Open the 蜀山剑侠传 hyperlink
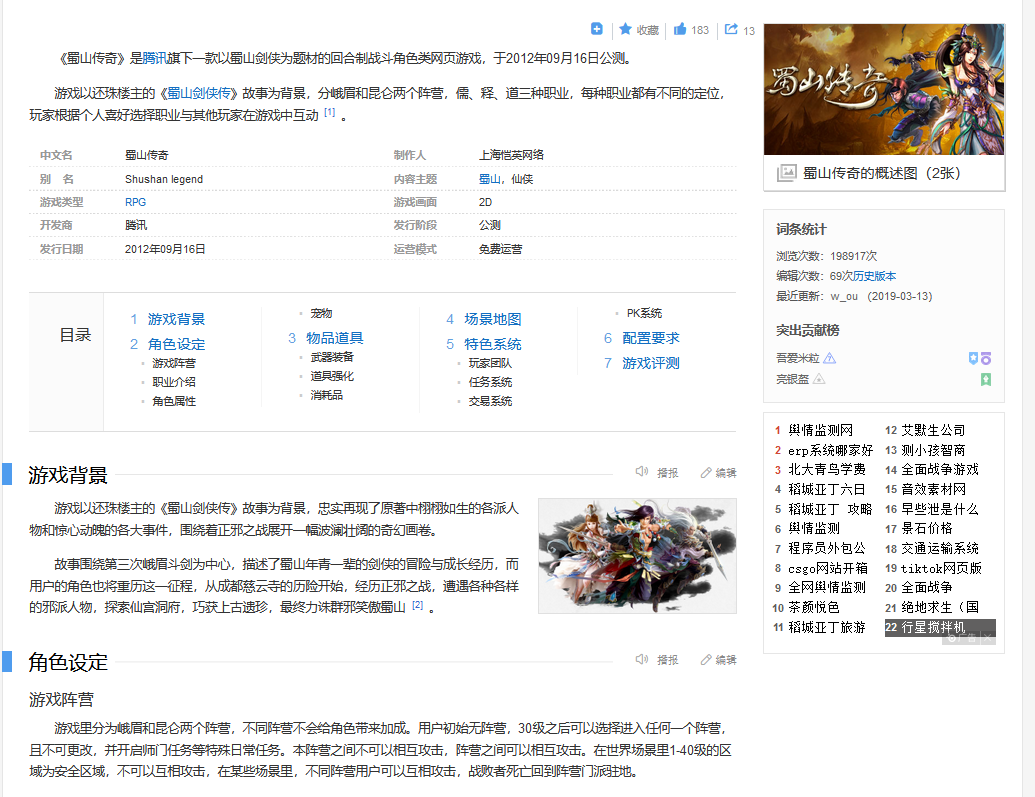 (x=199, y=93)
